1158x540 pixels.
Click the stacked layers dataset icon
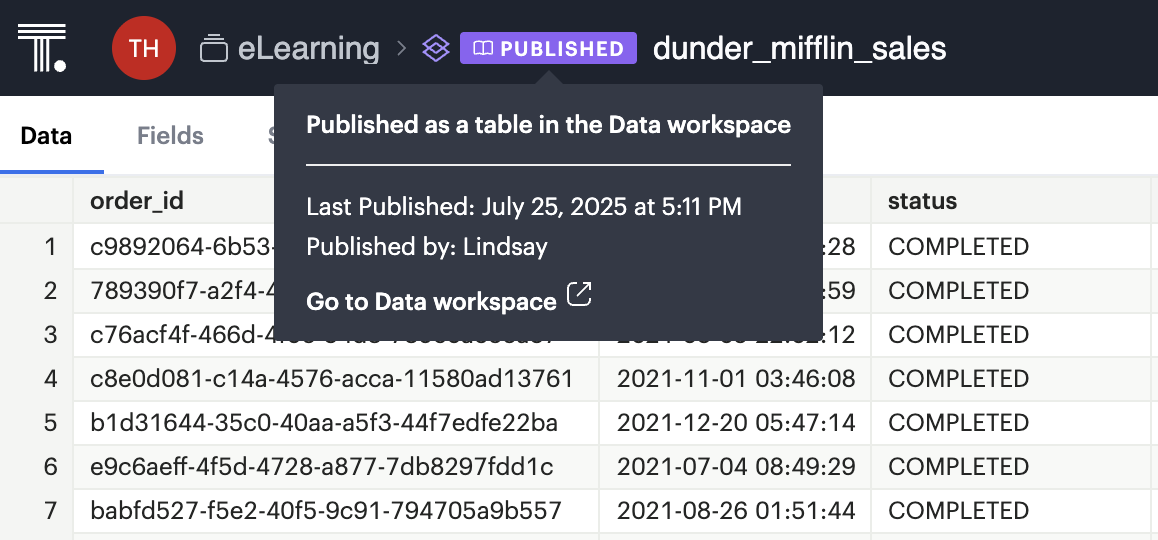pyautogui.click(x=435, y=48)
